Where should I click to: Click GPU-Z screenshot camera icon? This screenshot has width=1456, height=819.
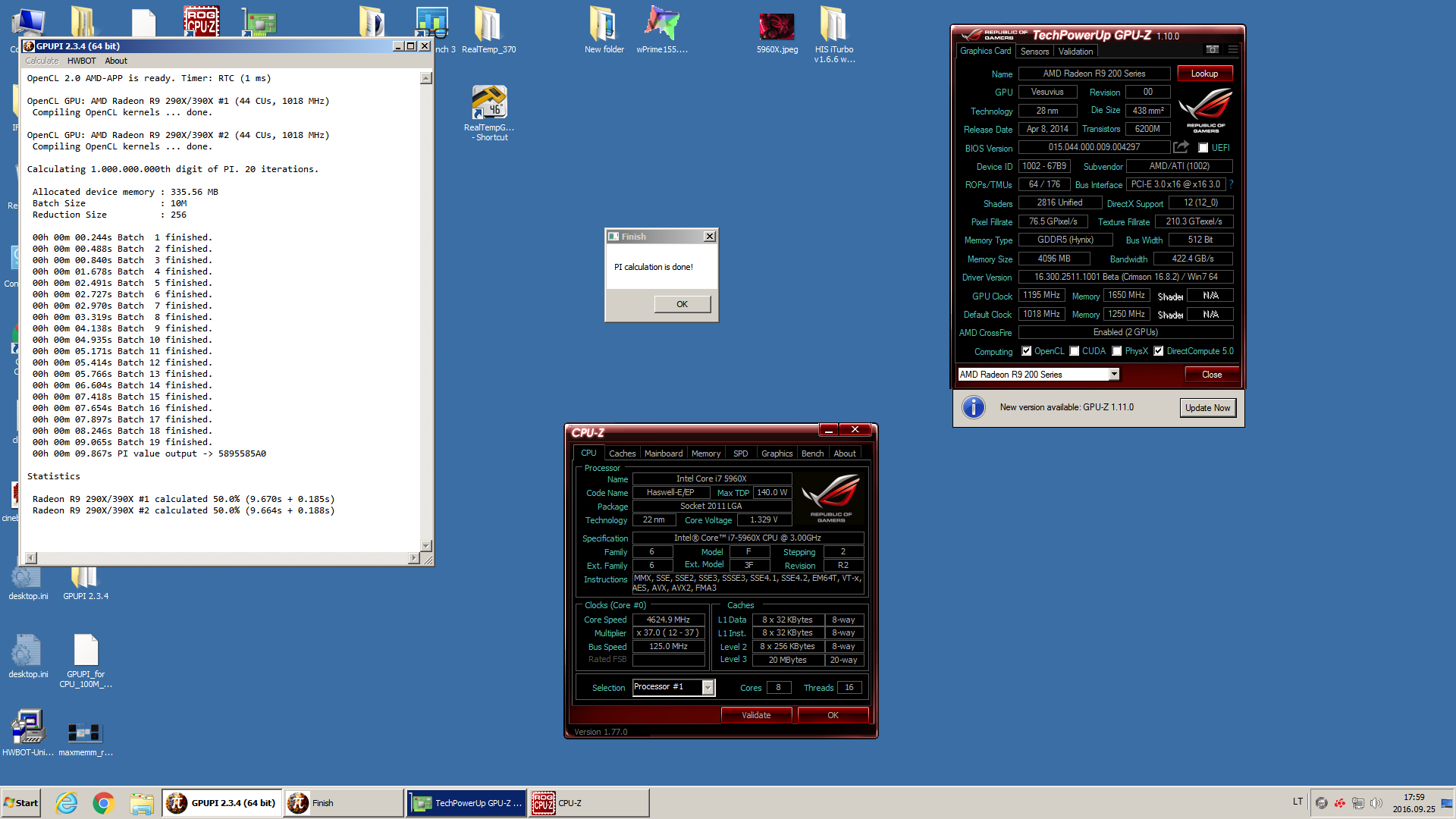point(1213,50)
